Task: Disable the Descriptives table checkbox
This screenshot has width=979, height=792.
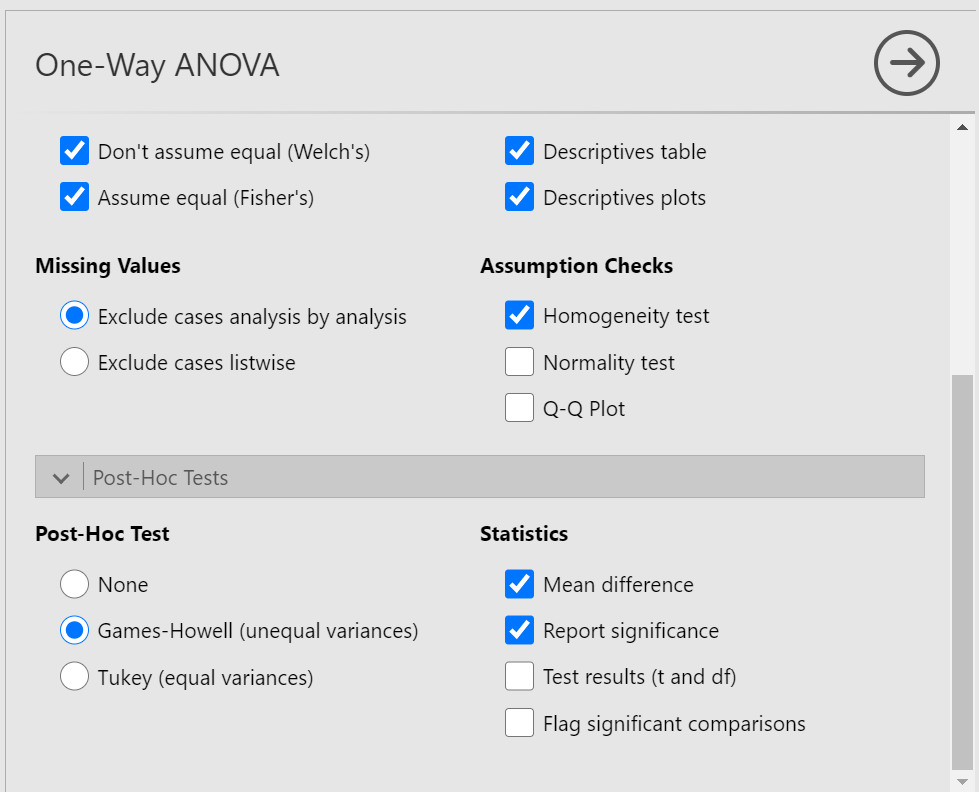Action: 519,151
